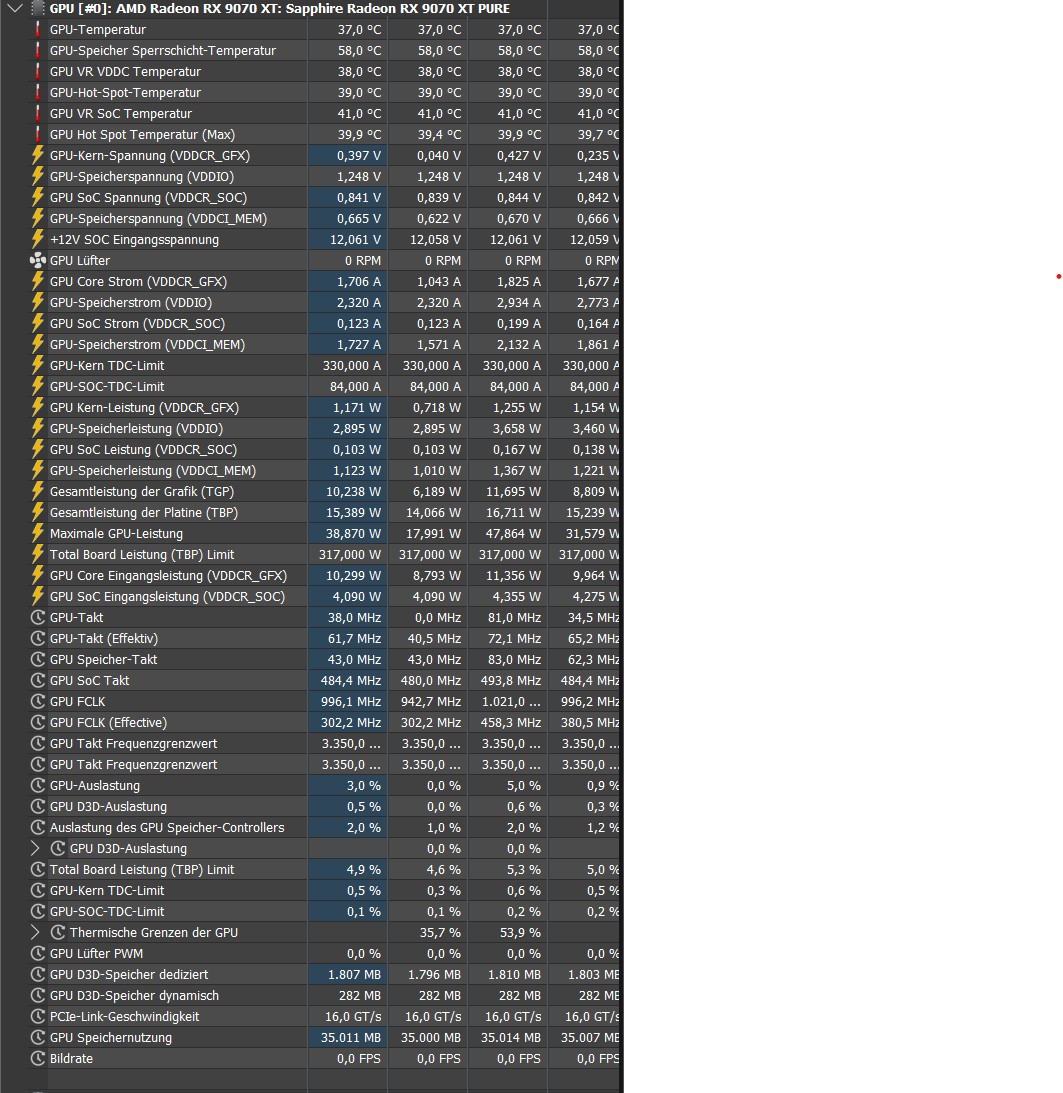Click lightning icon for GPU-Kern-Spannung (VDDCR_GFX)
This screenshot has height=1093, width=1063.
point(38,155)
